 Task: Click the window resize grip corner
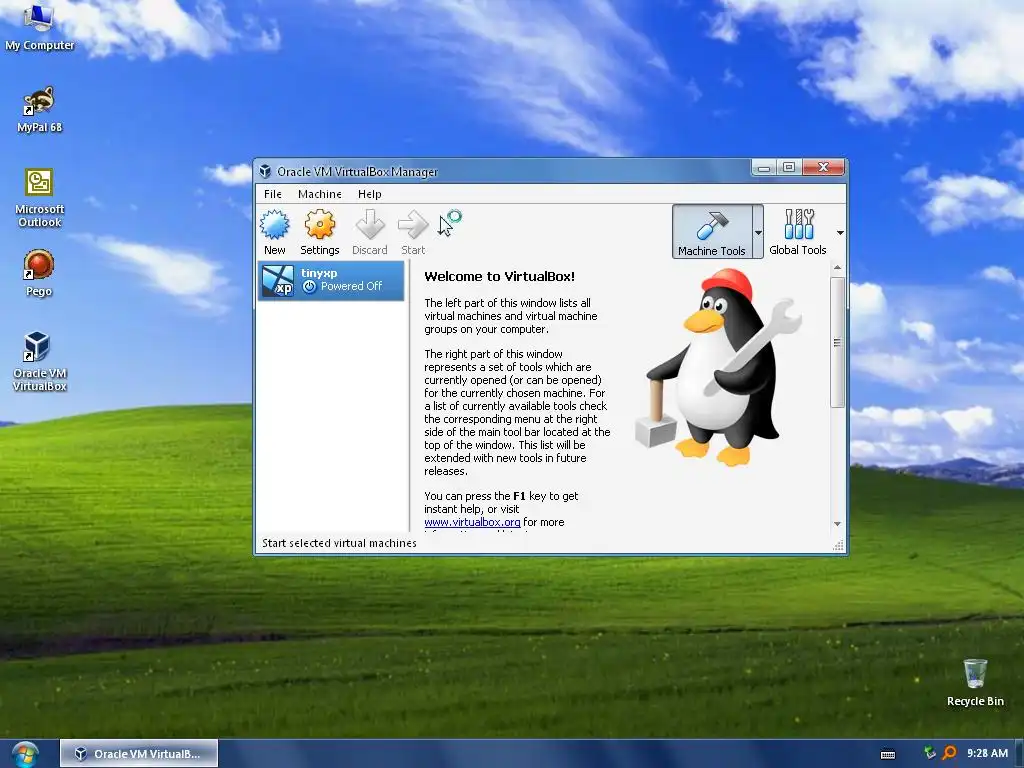[839, 546]
